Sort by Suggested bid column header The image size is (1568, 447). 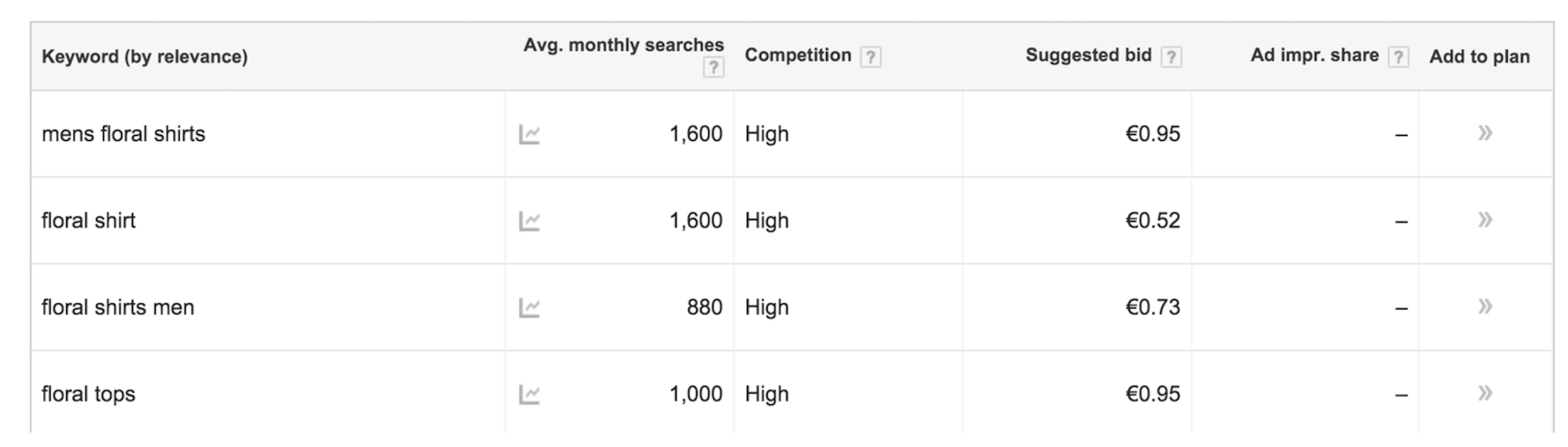coord(1088,55)
